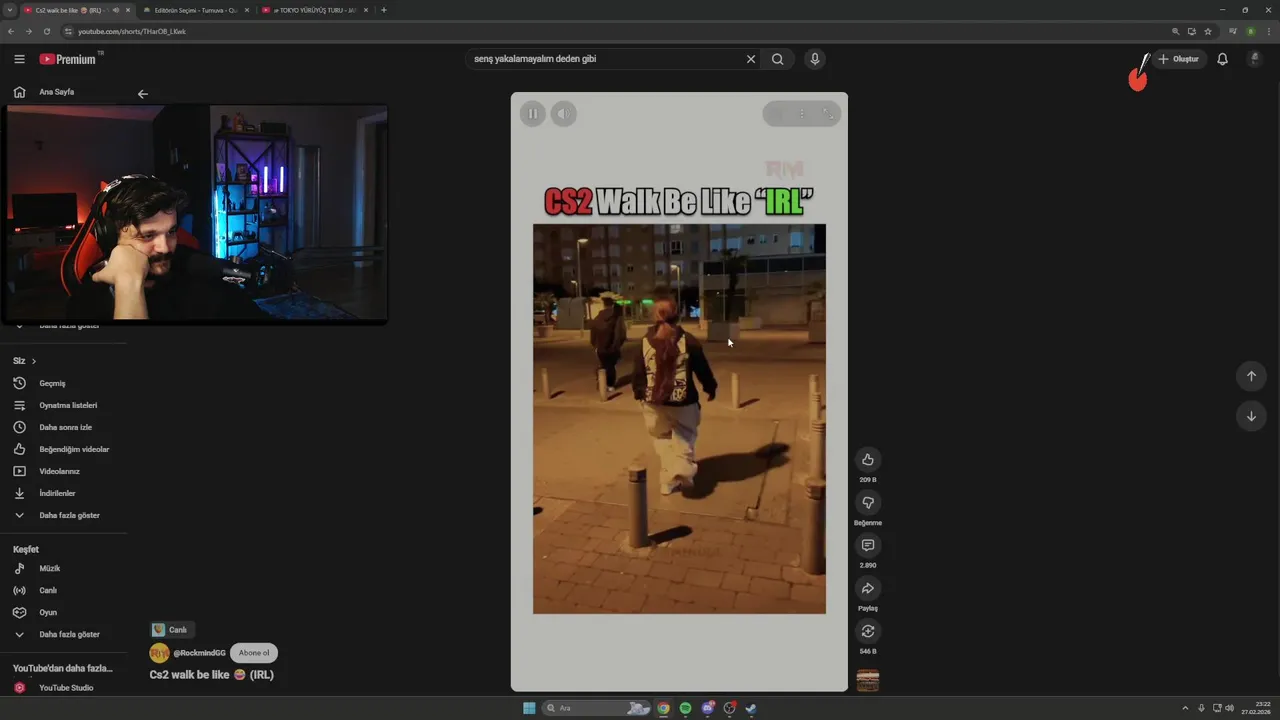
Task: Remix the Short with the remix icon
Action: (868, 632)
